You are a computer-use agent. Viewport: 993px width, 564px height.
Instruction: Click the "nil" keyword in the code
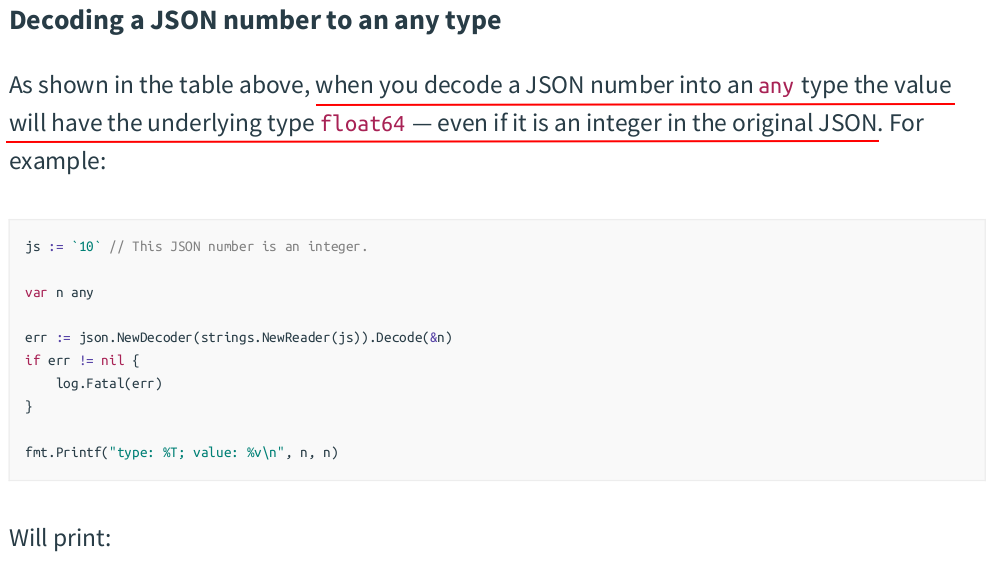point(113,360)
